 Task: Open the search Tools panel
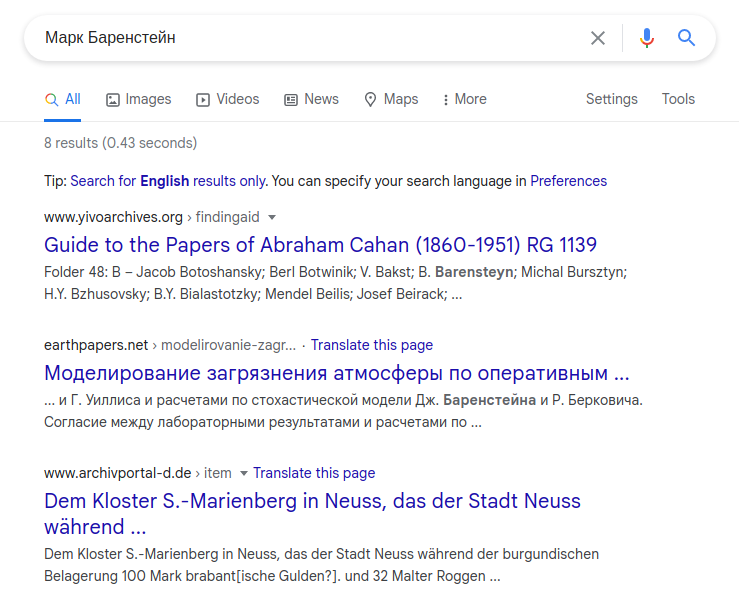(678, 99)
